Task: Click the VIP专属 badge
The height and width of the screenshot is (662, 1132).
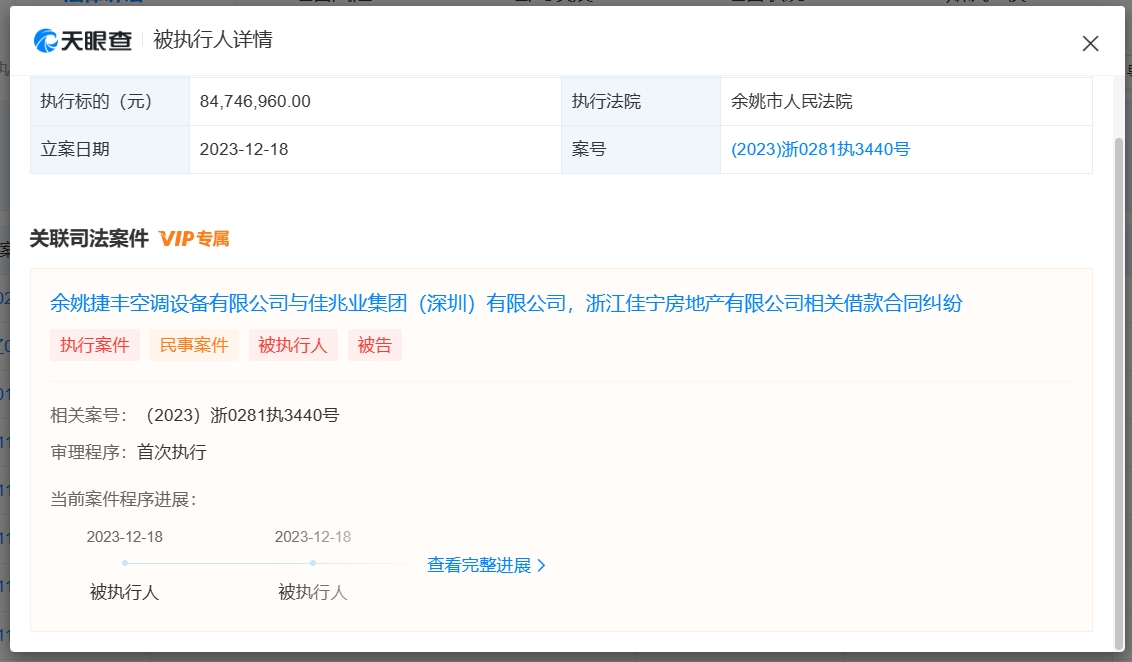Action: pyautogui.click(x=194, y=239)
